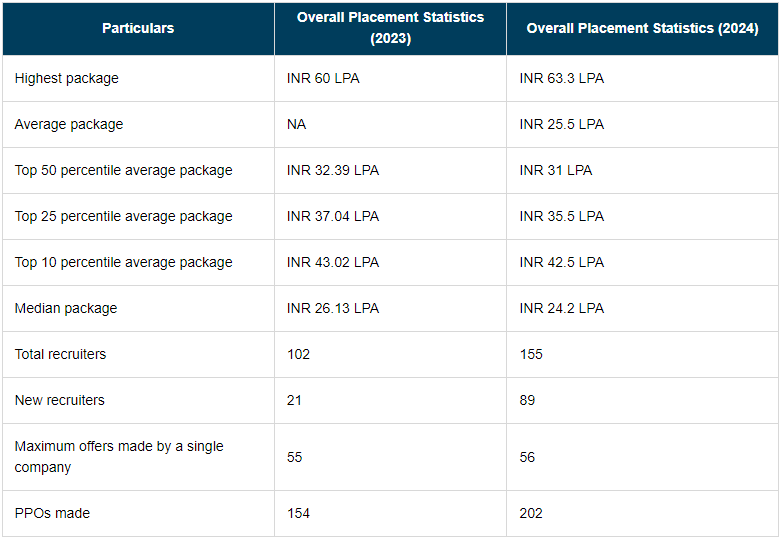Screen dimensions: 781x539
Task: Click the NA value for 2023
Action: (296, 124)
